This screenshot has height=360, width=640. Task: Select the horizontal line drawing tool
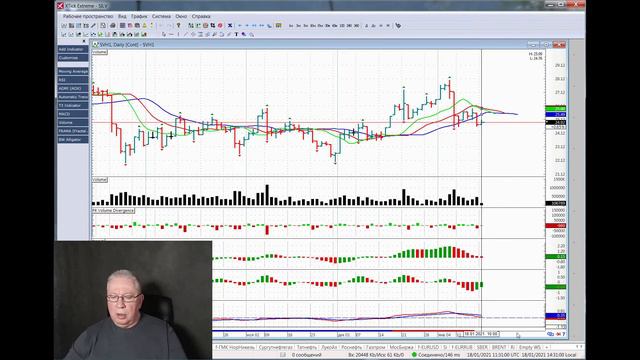point(171,35)
